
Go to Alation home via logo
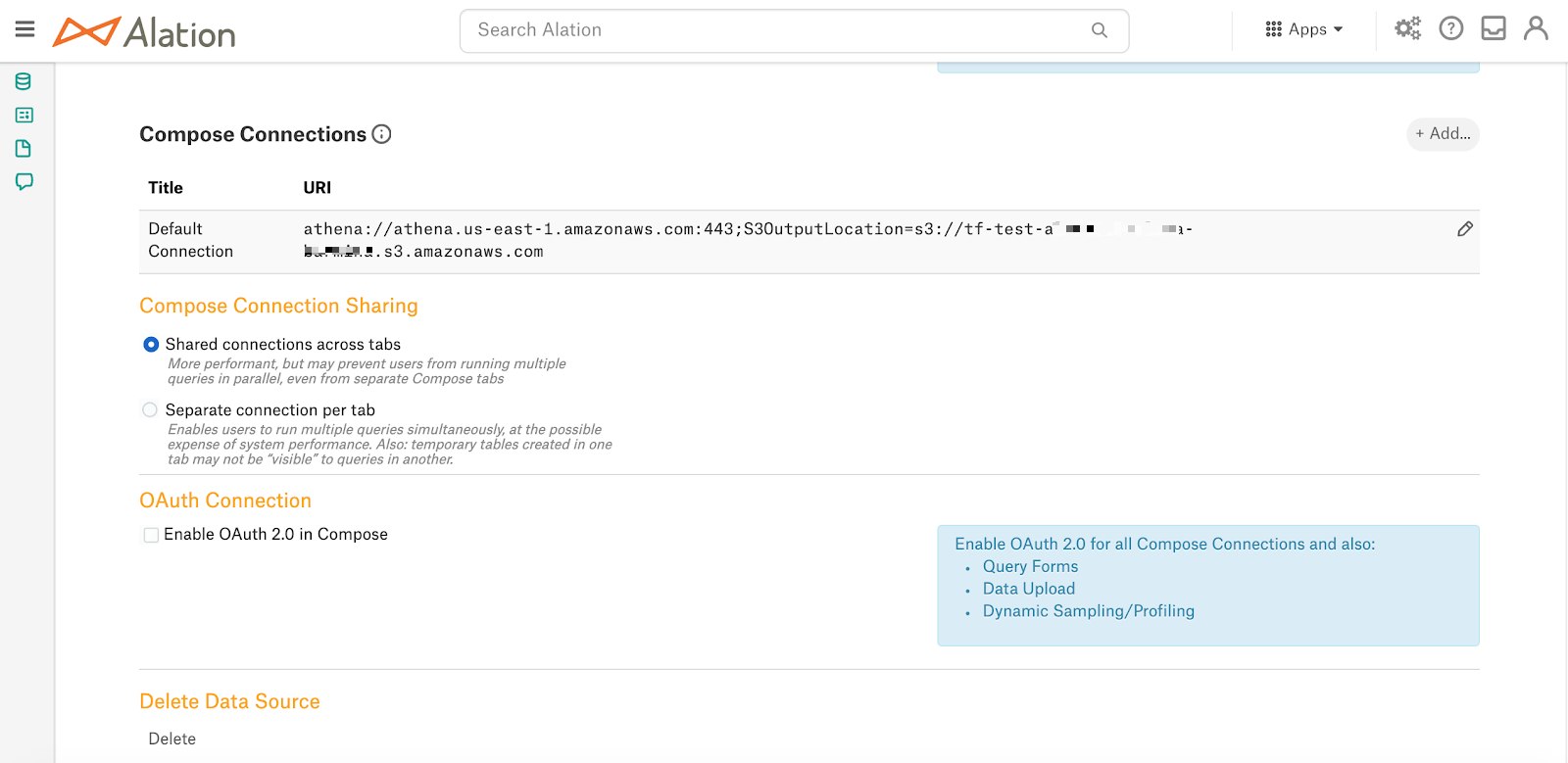144,32
